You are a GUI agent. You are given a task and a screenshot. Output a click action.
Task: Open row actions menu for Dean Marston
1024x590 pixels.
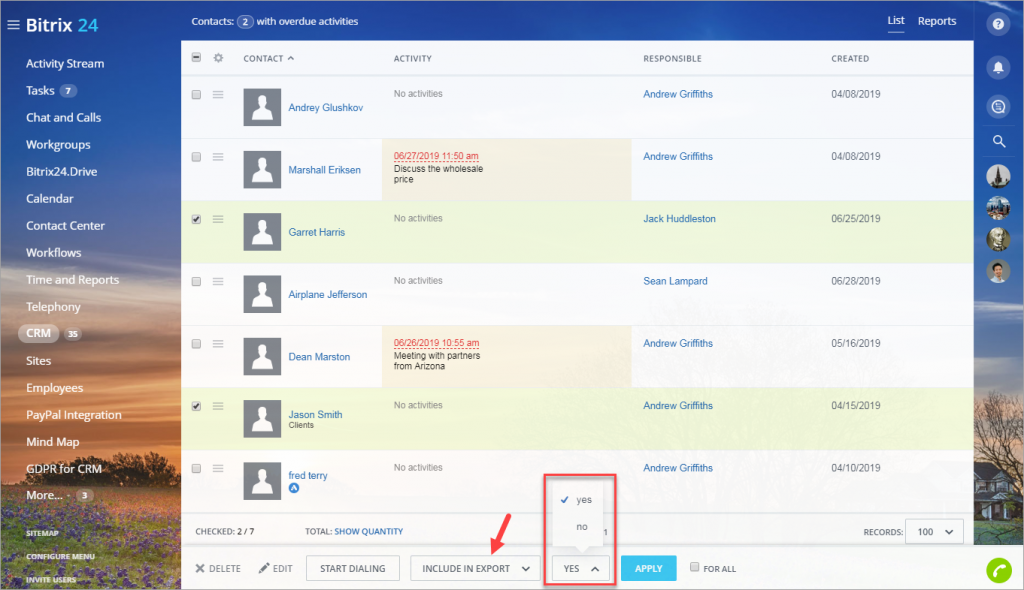click(x=218, y=344)
